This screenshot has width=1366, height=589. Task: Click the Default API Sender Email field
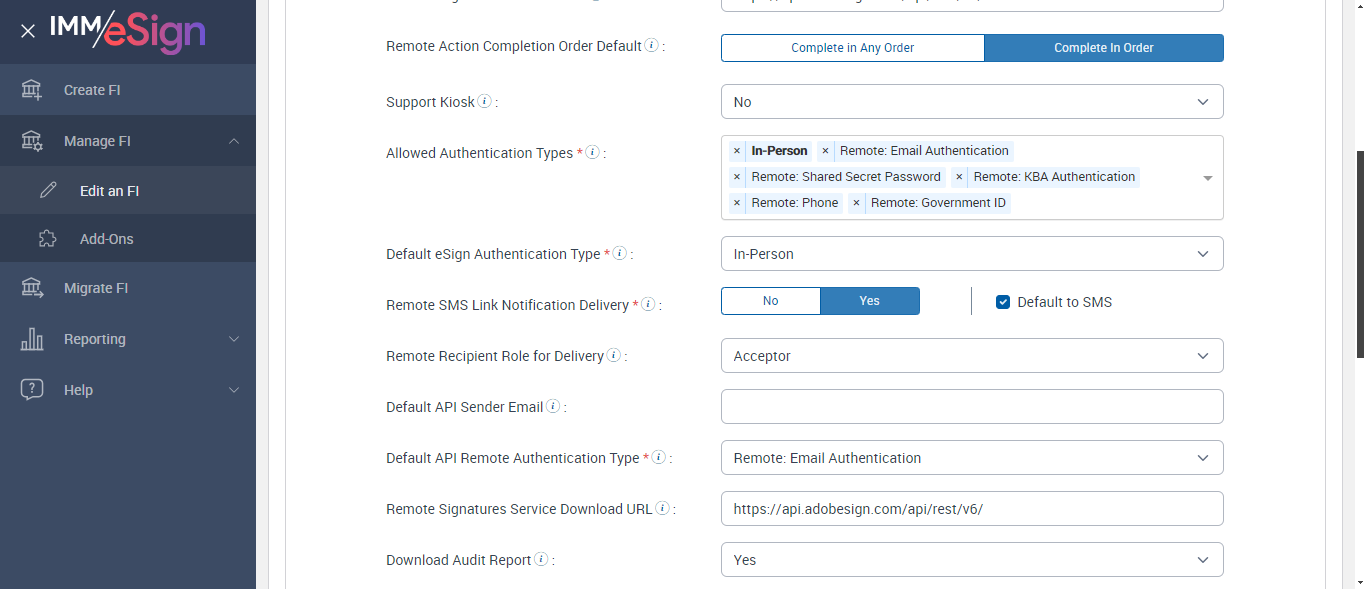[x=971, y=407]
